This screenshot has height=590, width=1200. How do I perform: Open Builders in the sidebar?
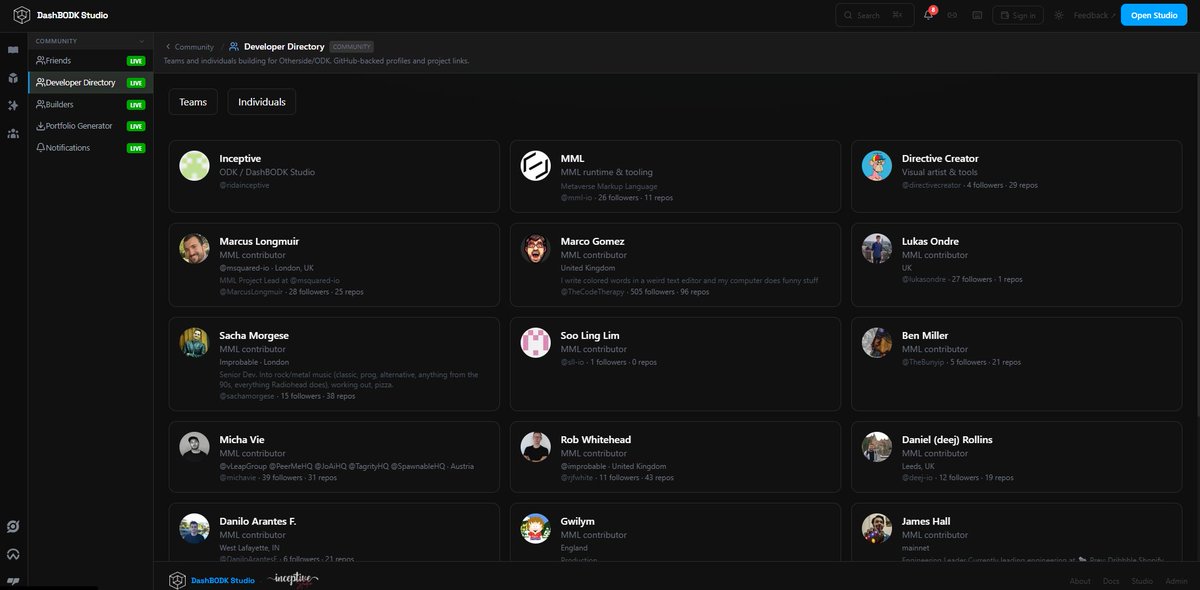(90, 104)
